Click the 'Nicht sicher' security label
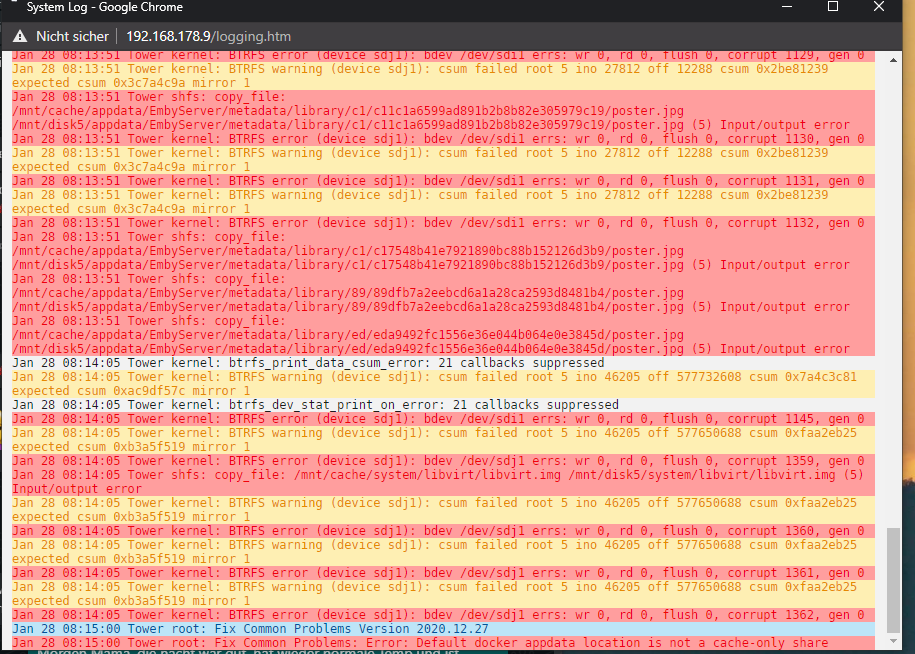The image size is (915, 654). (x=72, y=36)
